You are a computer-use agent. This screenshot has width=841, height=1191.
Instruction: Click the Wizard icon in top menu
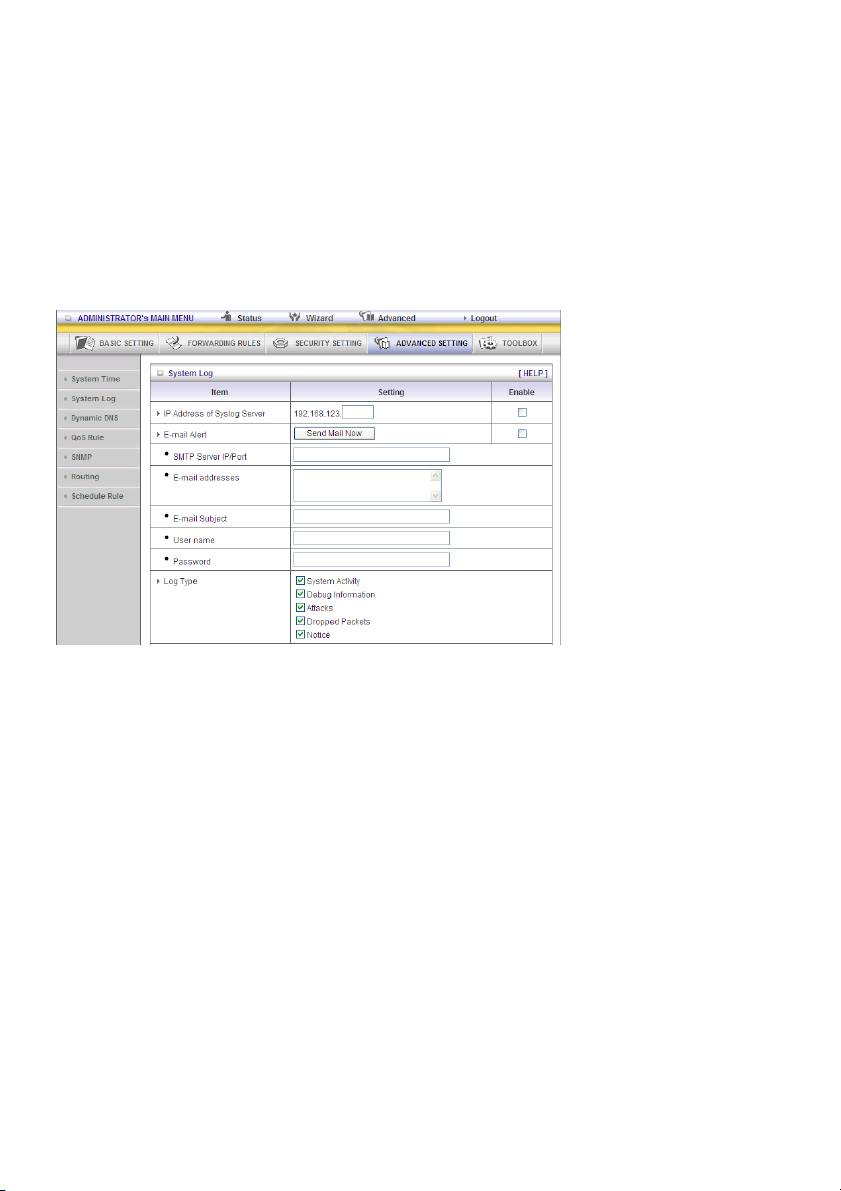click(295, 317)
